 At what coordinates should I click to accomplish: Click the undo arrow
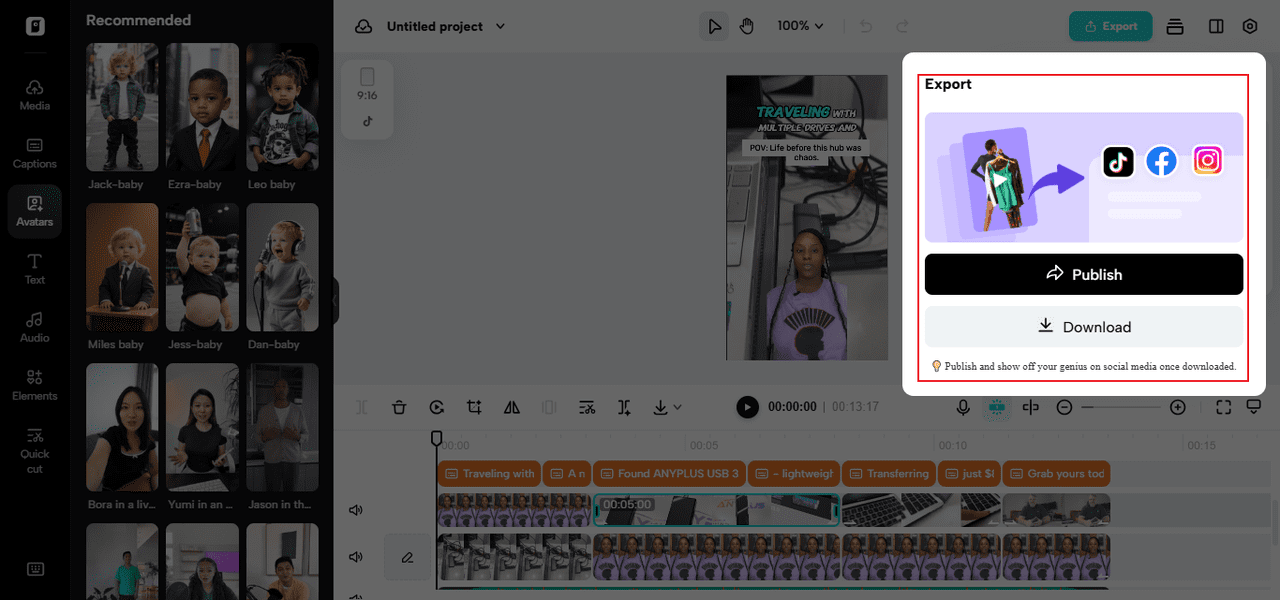(x=868, y=26)
